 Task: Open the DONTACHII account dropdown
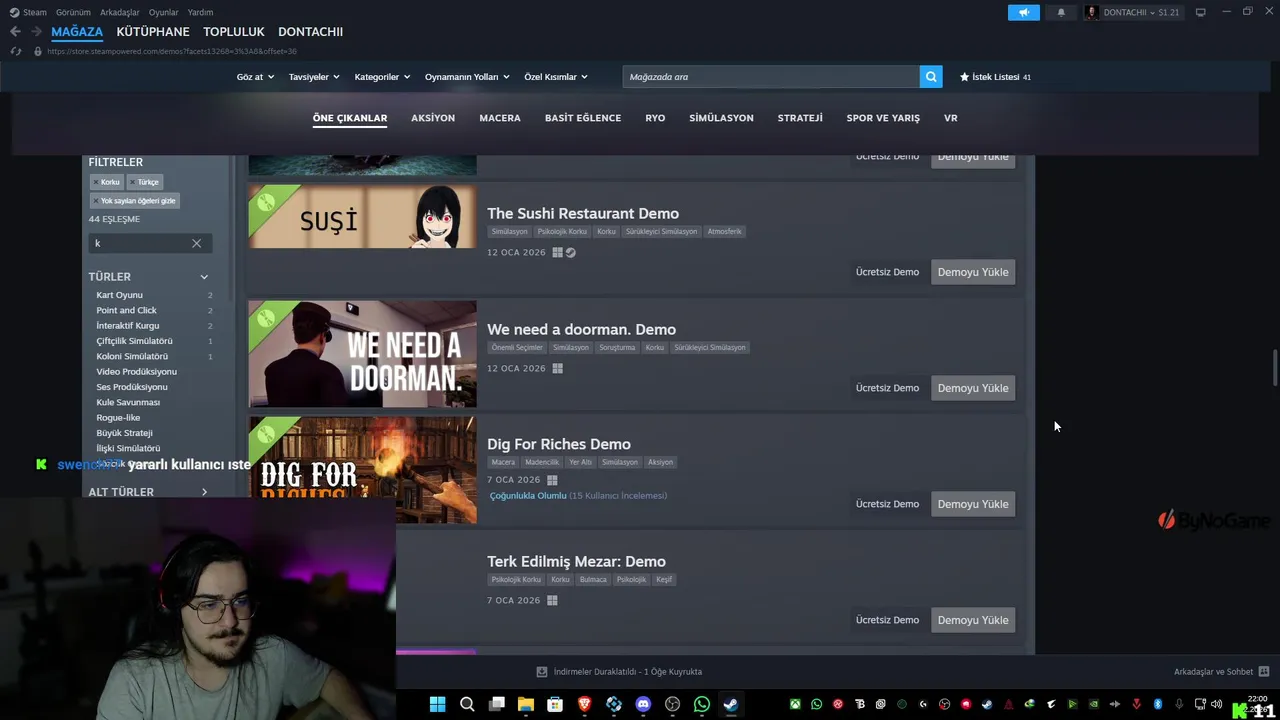(x=1134, y=12)
